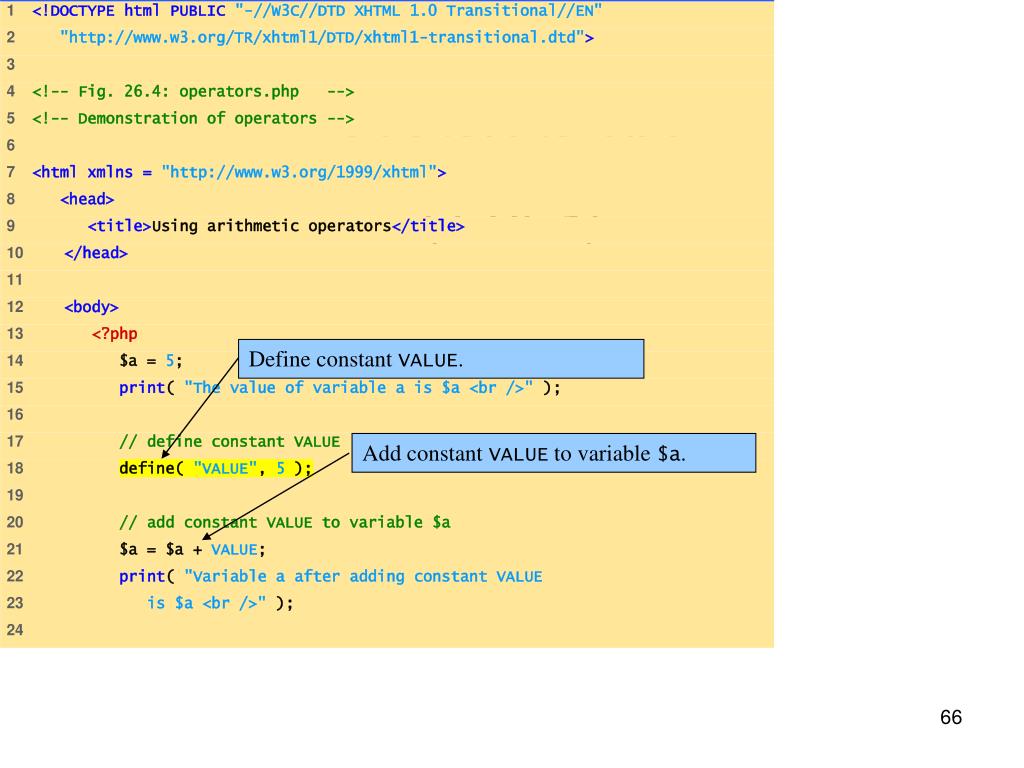
Task: Click line number 13 in the gutter
Action: [15, 334]
